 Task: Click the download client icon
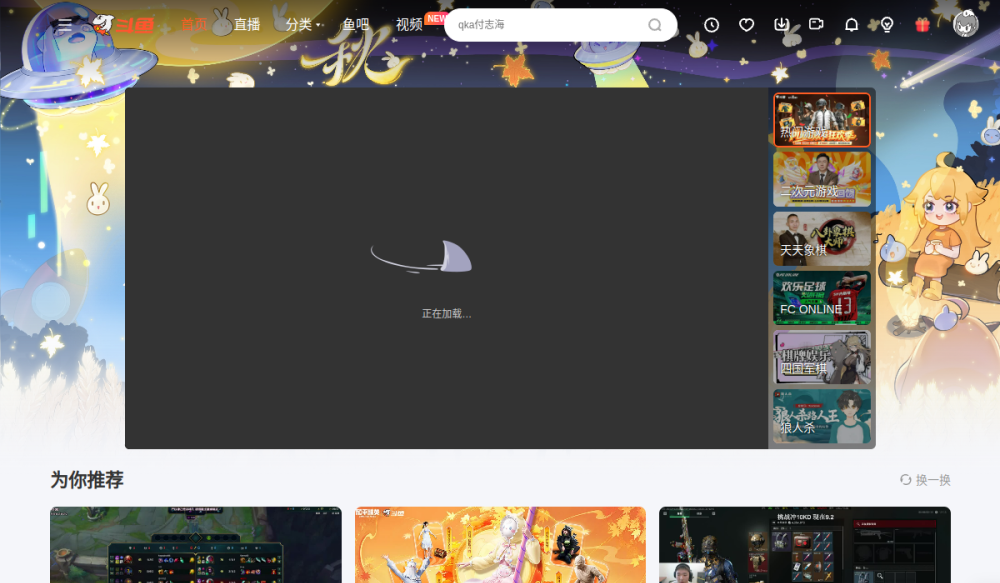click(781, 24)
